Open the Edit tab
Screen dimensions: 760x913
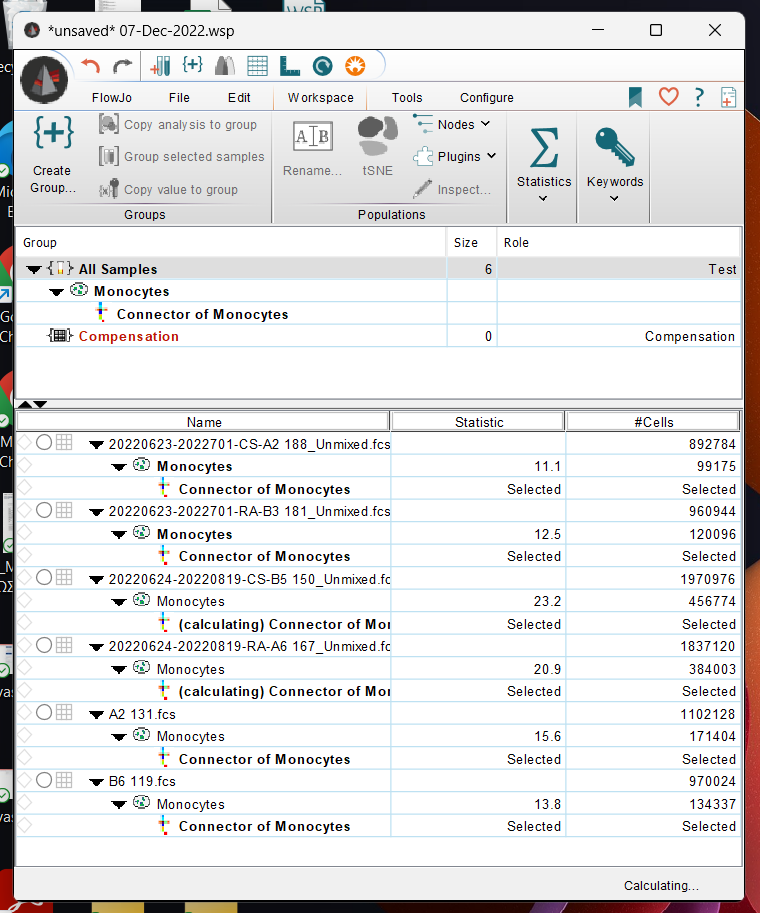pos(239,98)
